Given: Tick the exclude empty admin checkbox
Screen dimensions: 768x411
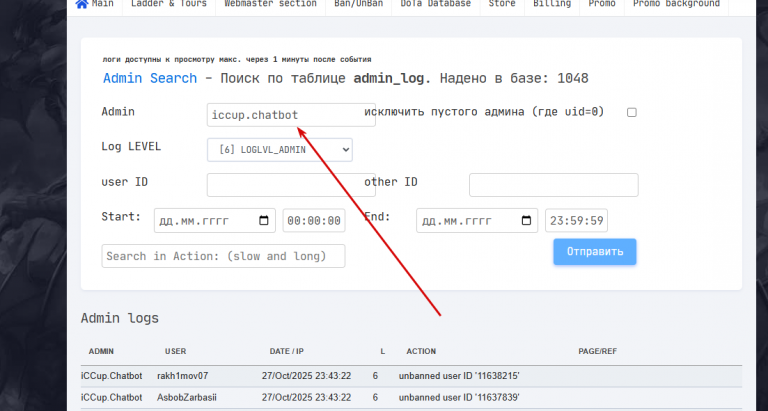Looking at the screenshot, I should (x=632, y=112).
